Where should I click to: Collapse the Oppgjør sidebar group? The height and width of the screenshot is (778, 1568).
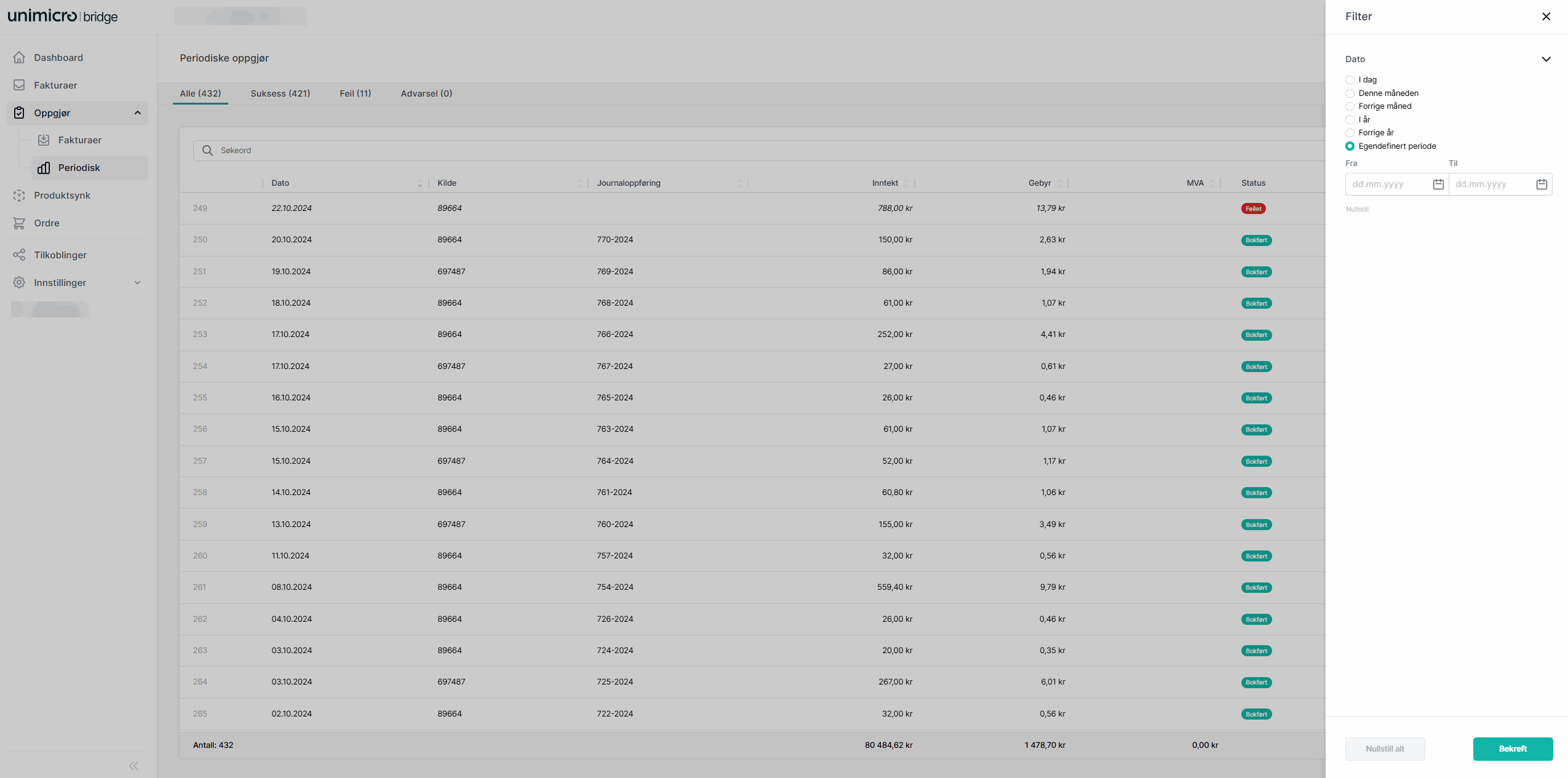(x=137, y=113)
